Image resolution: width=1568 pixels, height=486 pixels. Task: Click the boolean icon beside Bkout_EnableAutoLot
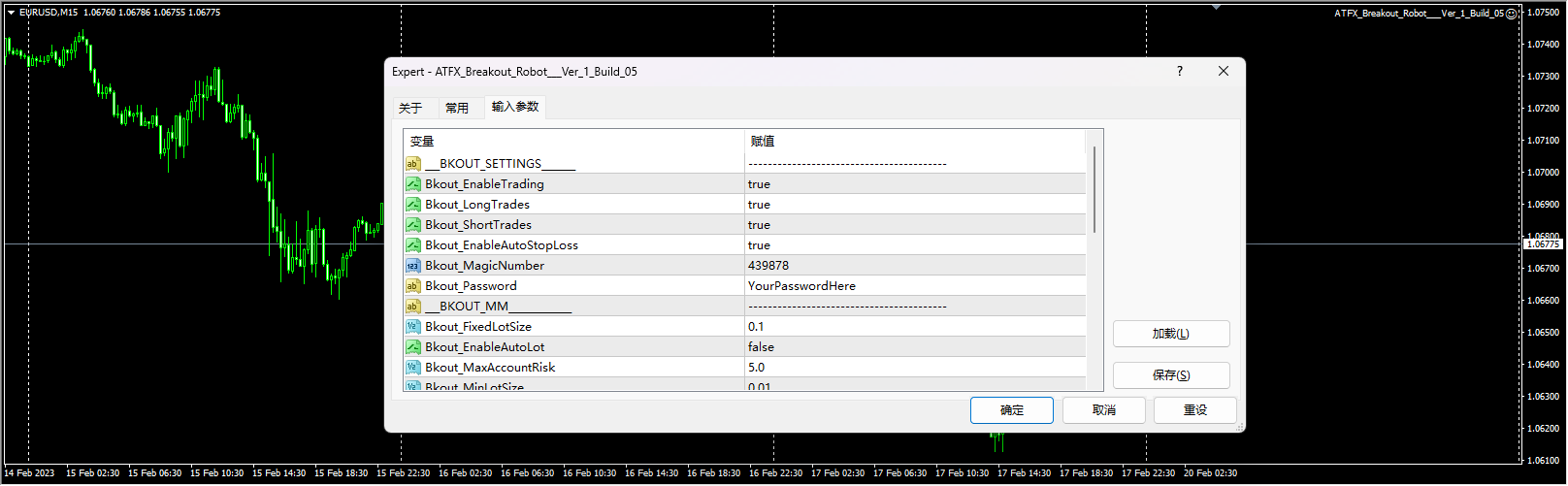412,347
